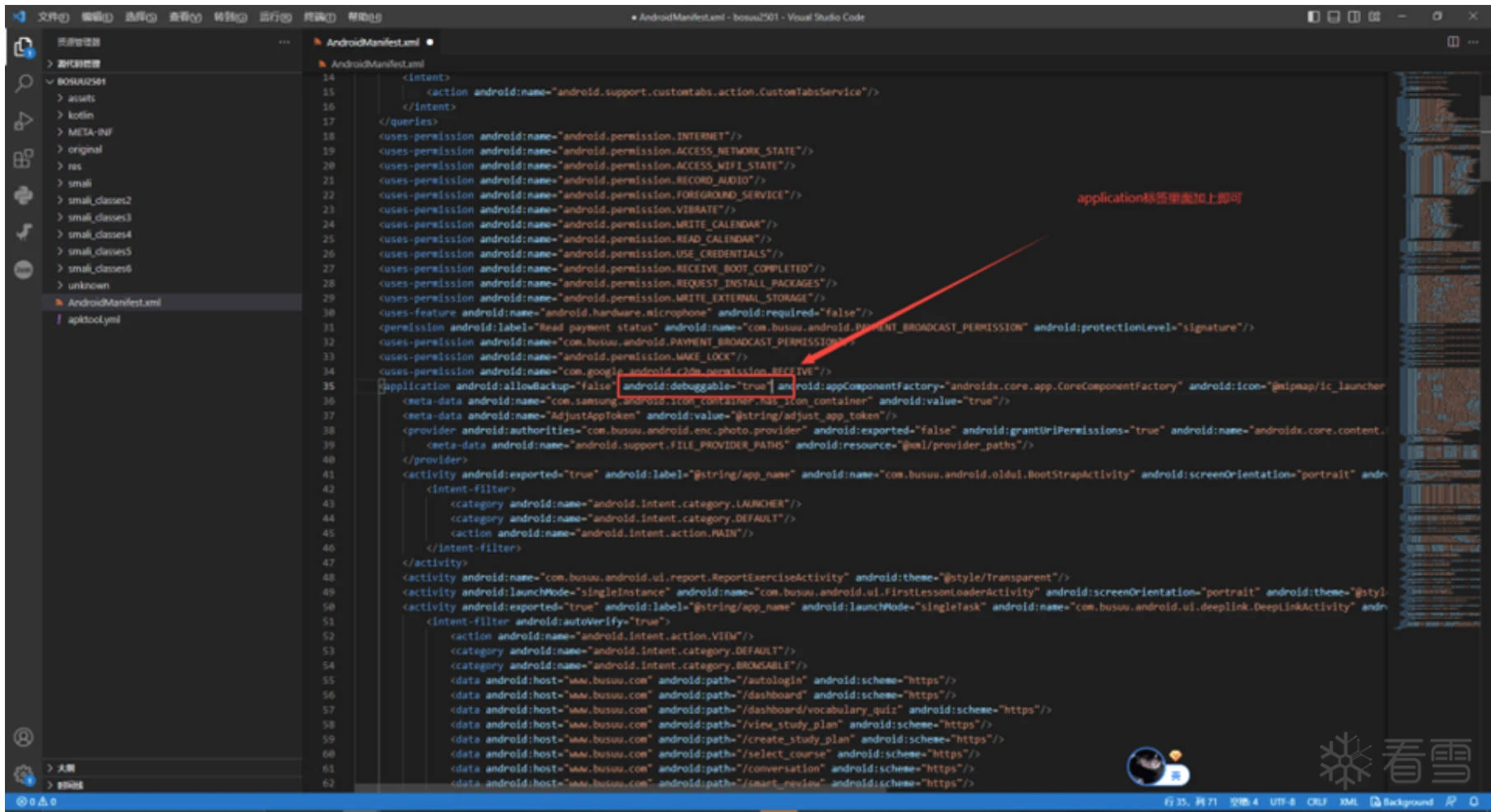Select the smali_classes3 folder
Screen dimensions: 1491x812
click(x=173, y=217)
